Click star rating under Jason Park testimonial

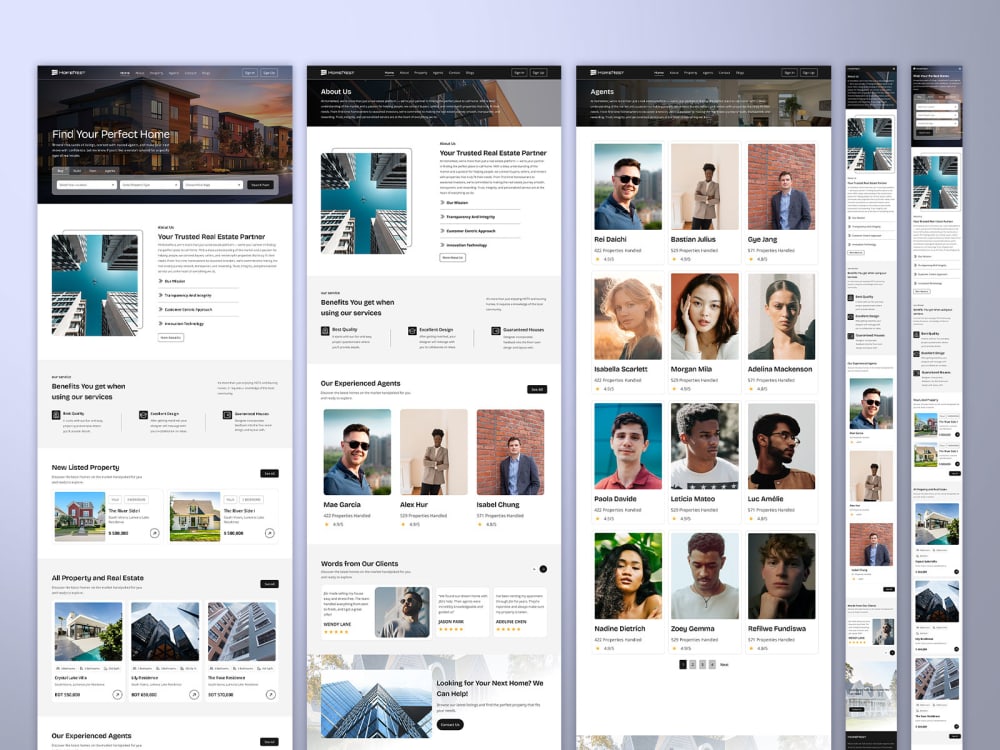(x=450, y=629)
